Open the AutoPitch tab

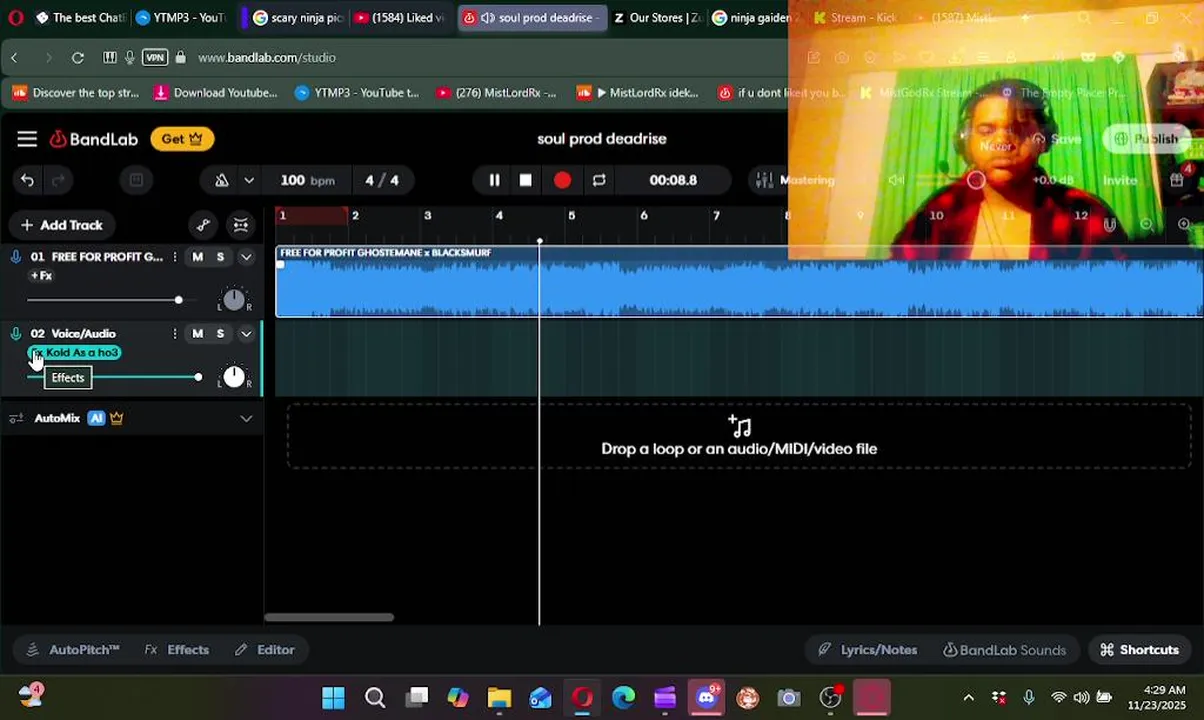(x=72, y=650)
